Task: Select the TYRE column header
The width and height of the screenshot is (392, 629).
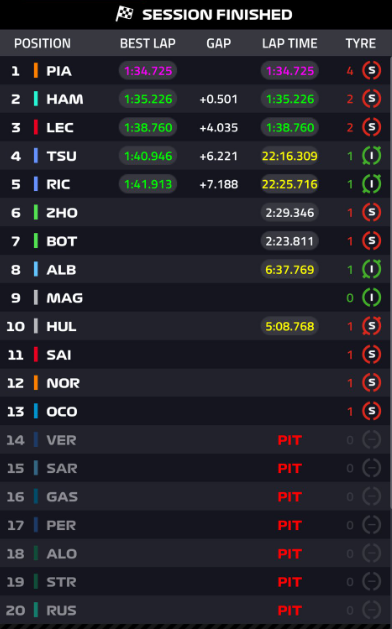Action: pos(360,43)
